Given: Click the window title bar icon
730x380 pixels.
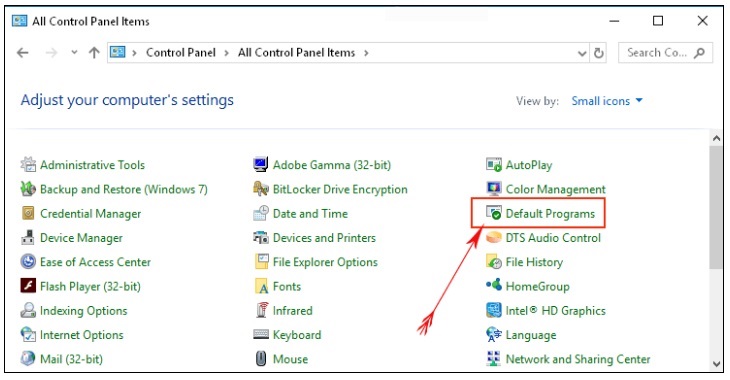Looking at the screenshot, I should [x=20, y=21].
